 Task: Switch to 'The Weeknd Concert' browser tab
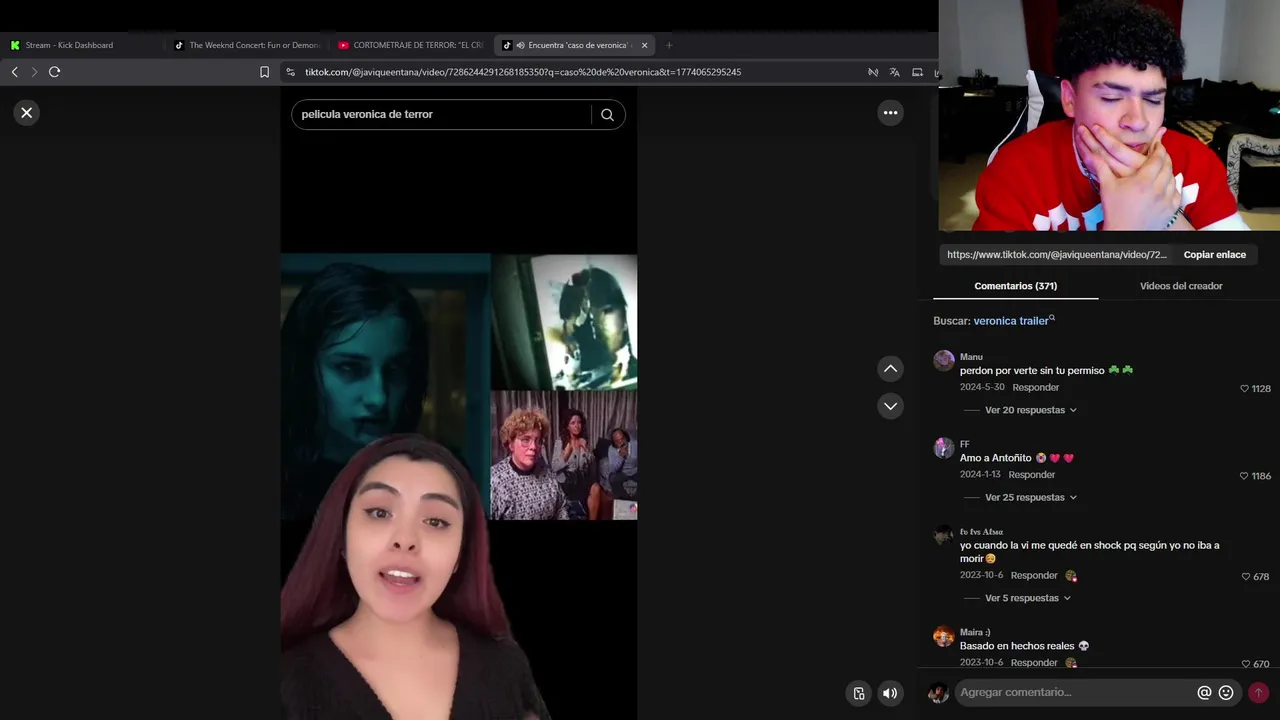click(248, 45)
